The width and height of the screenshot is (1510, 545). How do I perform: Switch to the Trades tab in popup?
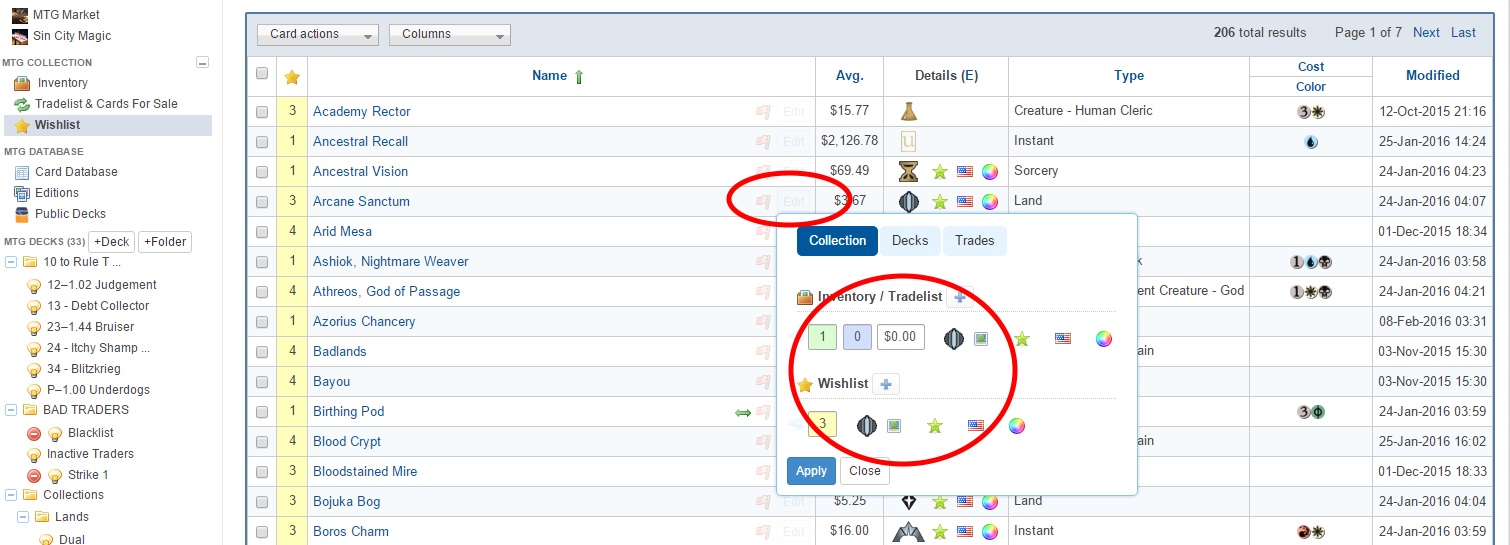[x=974, y=240]
